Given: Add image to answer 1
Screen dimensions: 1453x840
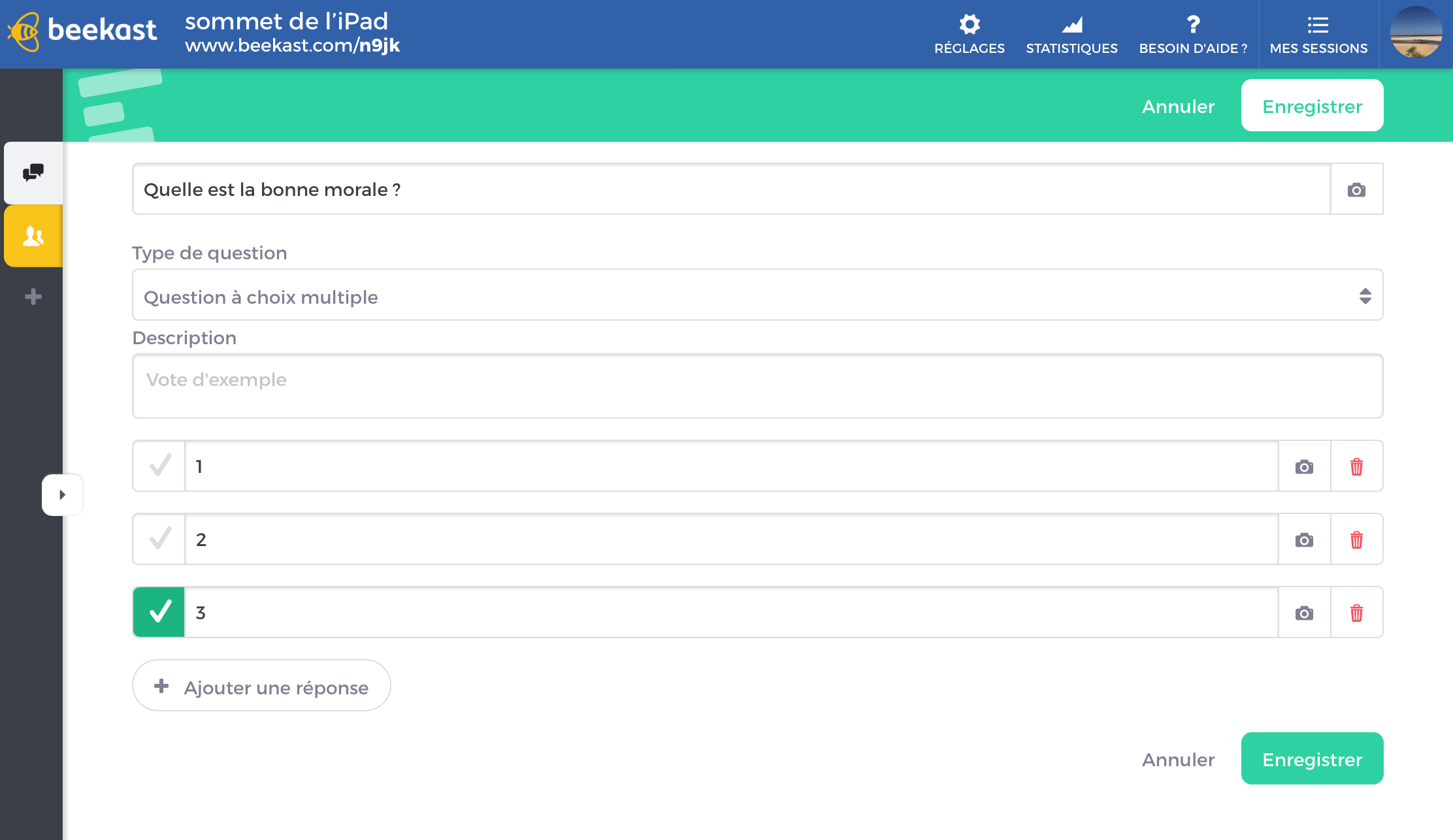Looking at the screenshot, I should tap(1304, 466).
